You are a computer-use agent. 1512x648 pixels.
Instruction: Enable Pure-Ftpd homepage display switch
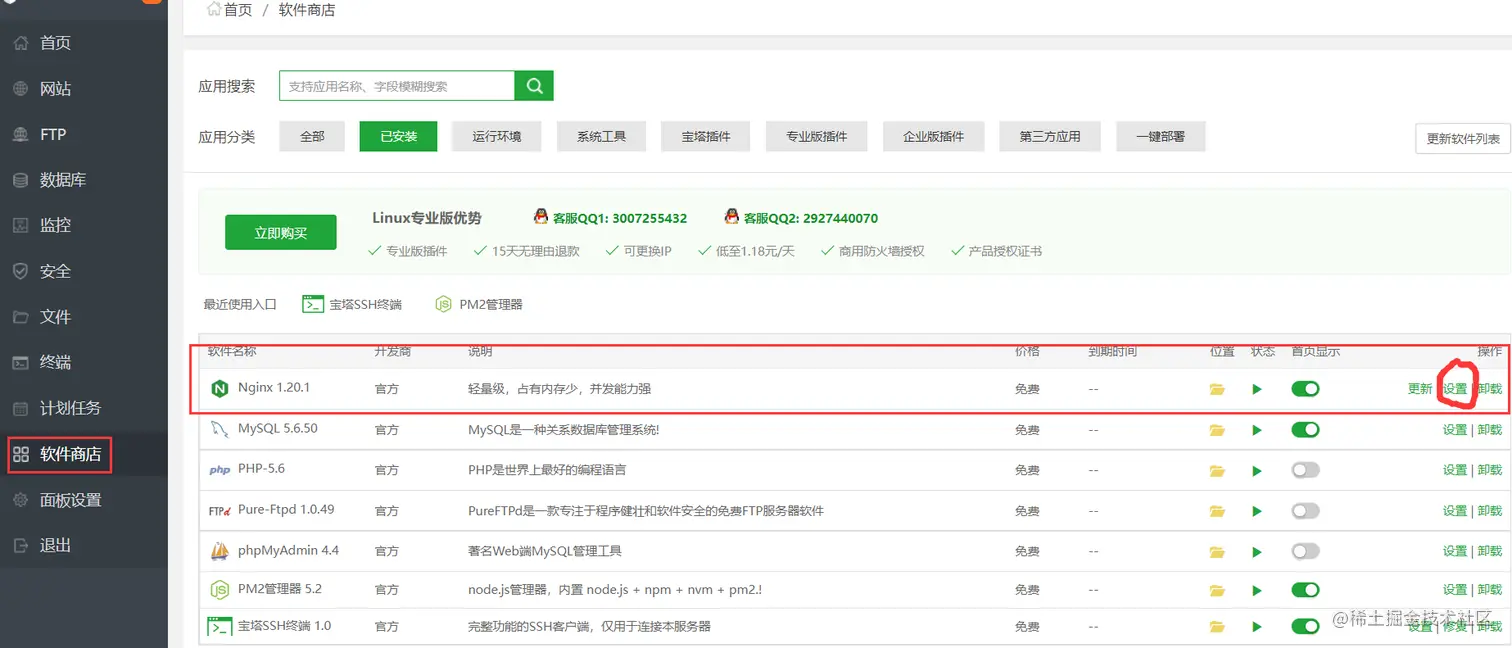pyautogui.click(x=1305, y=510)
